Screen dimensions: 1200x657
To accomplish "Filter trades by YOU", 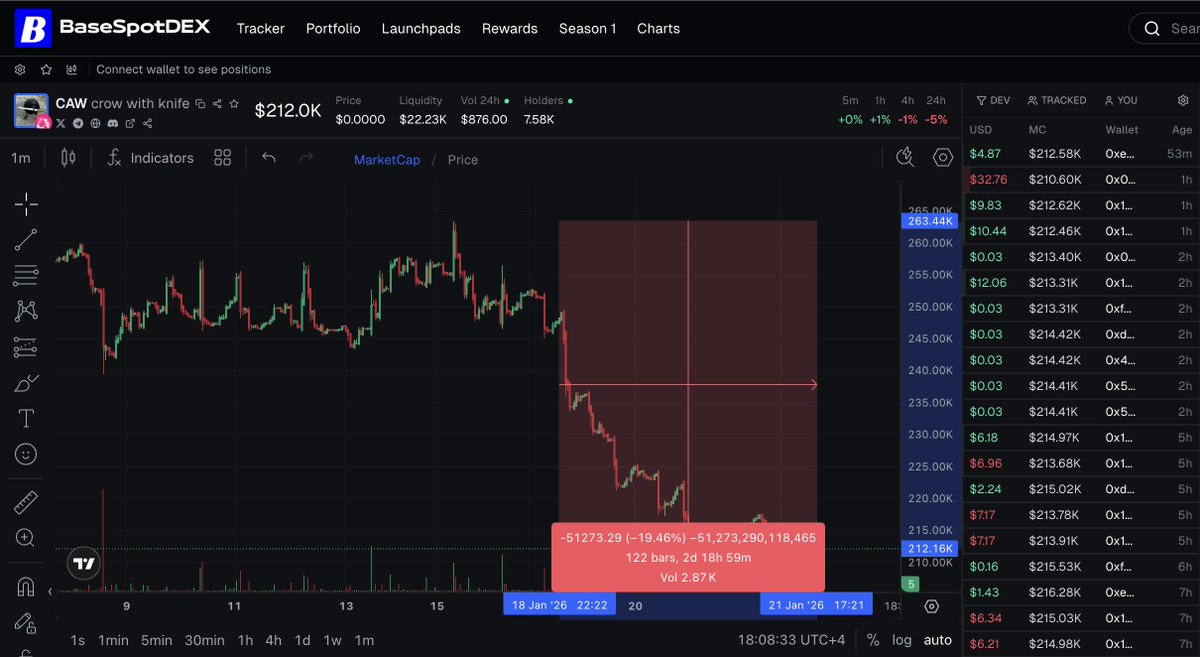I will coord(1121,100).
